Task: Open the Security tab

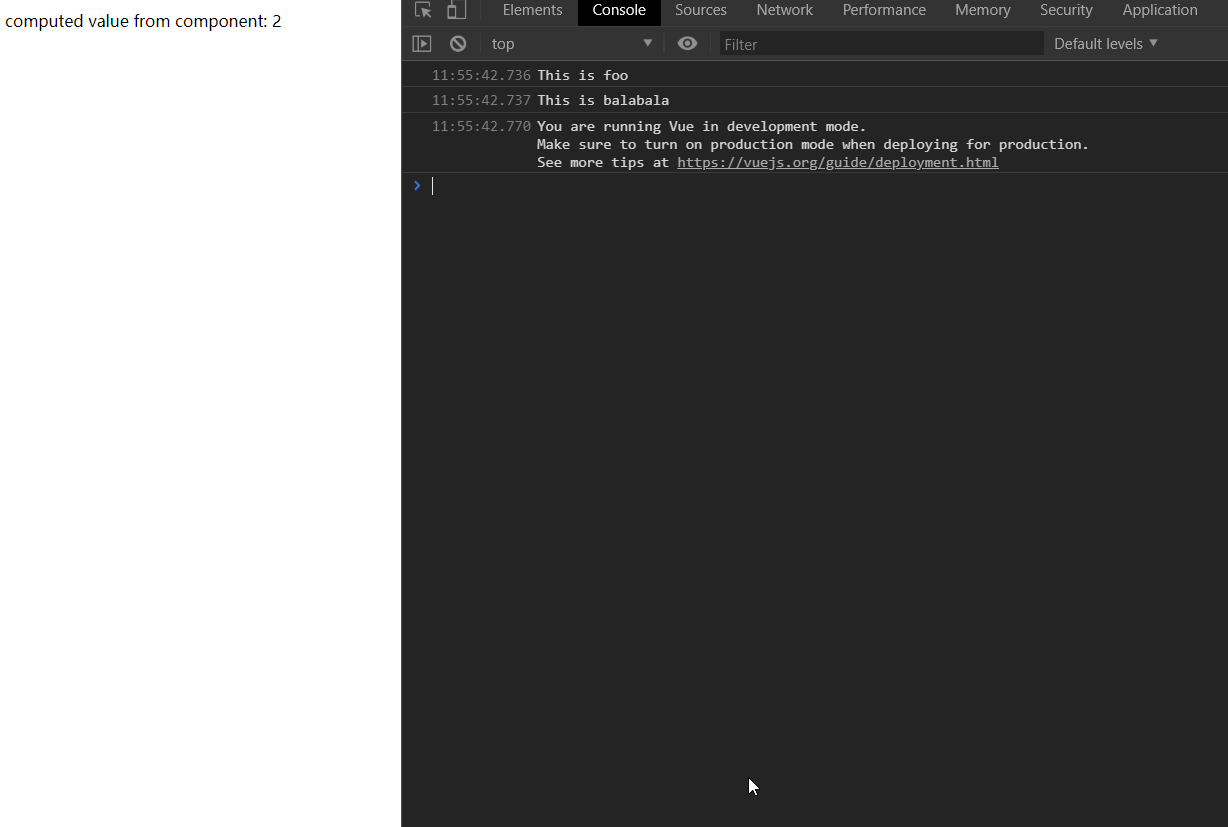Action: pos(1066,10)
